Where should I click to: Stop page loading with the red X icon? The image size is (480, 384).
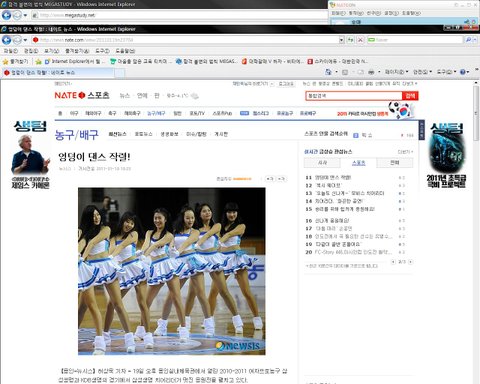pos(360,40)
